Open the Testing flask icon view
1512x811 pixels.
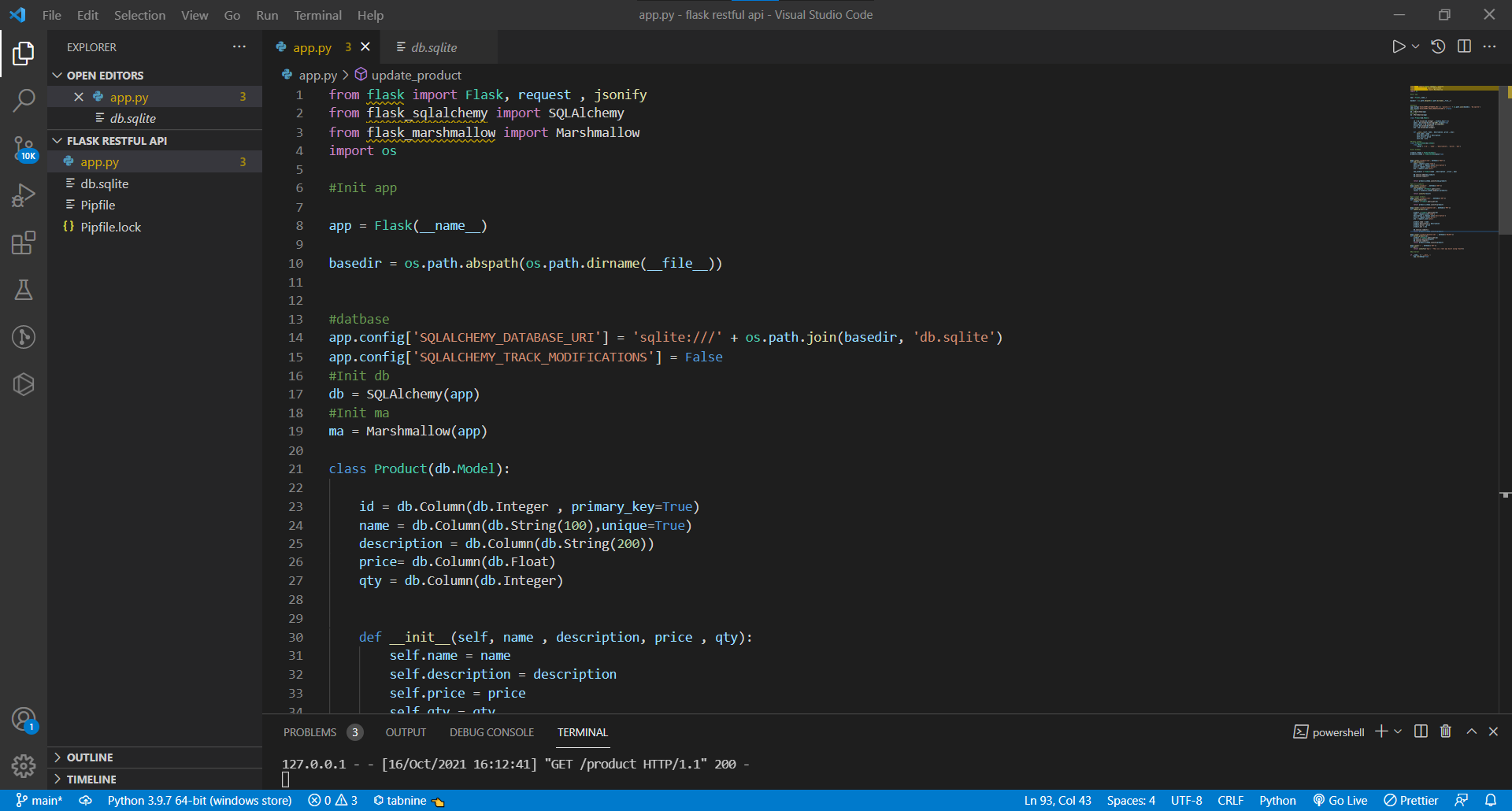[x=24, y=290]
